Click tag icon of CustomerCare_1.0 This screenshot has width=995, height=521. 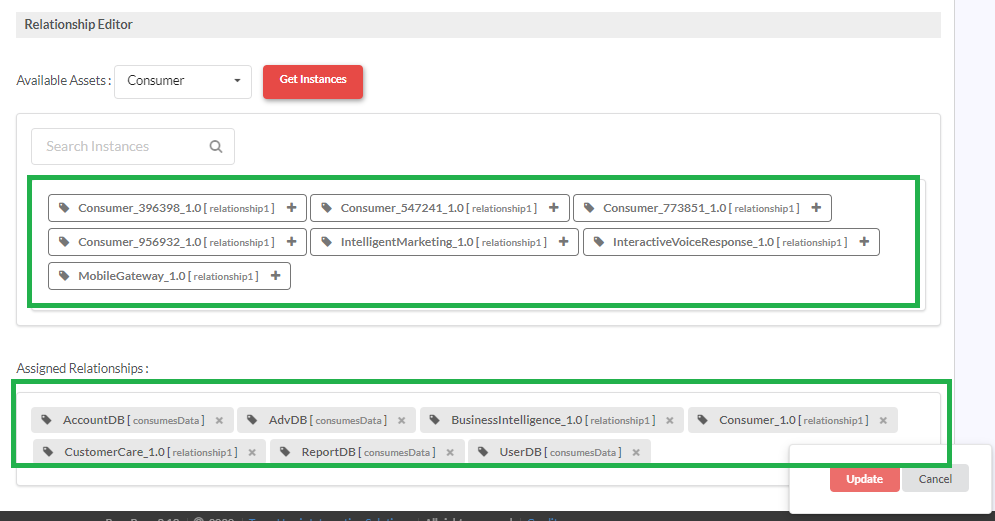(x=48, y=452)
